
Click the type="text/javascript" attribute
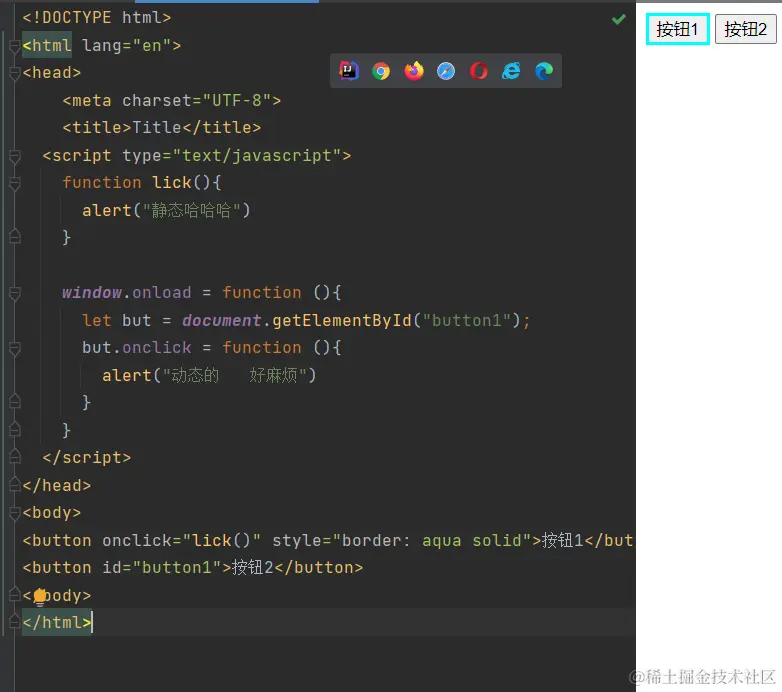coord(231,156)
